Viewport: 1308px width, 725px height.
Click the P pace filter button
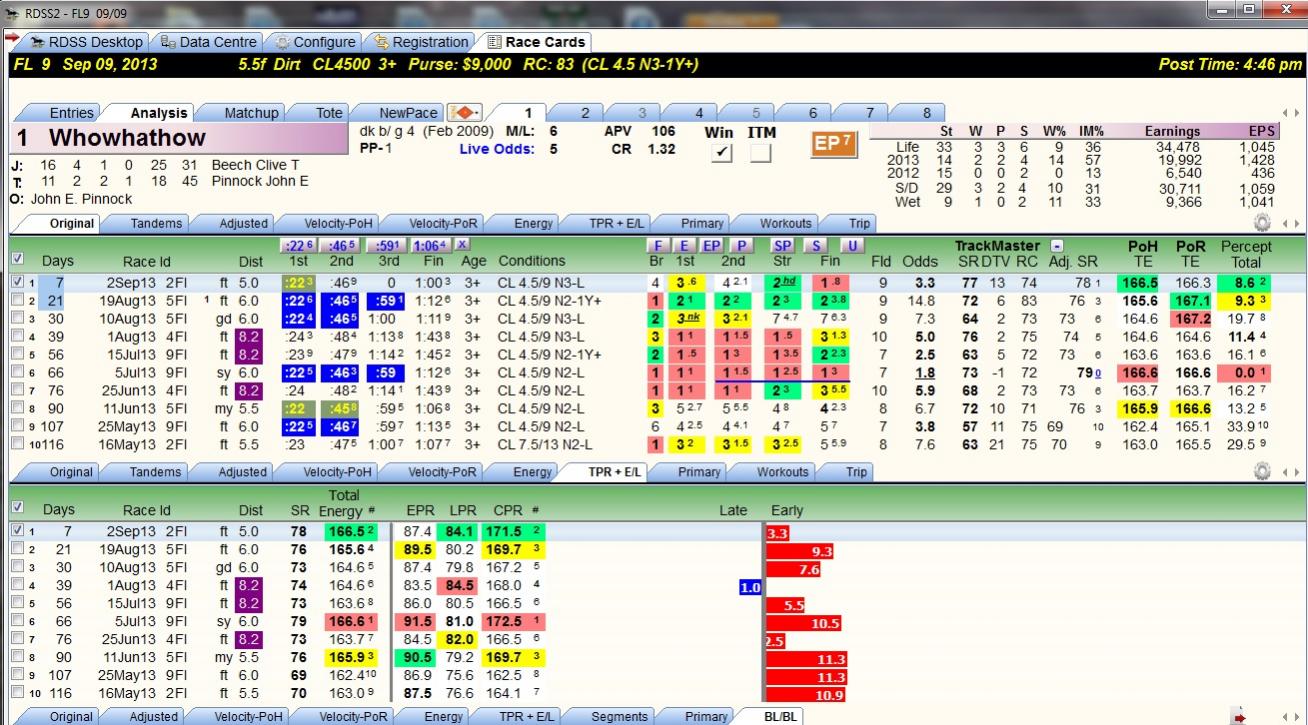(x=741, y=245)
